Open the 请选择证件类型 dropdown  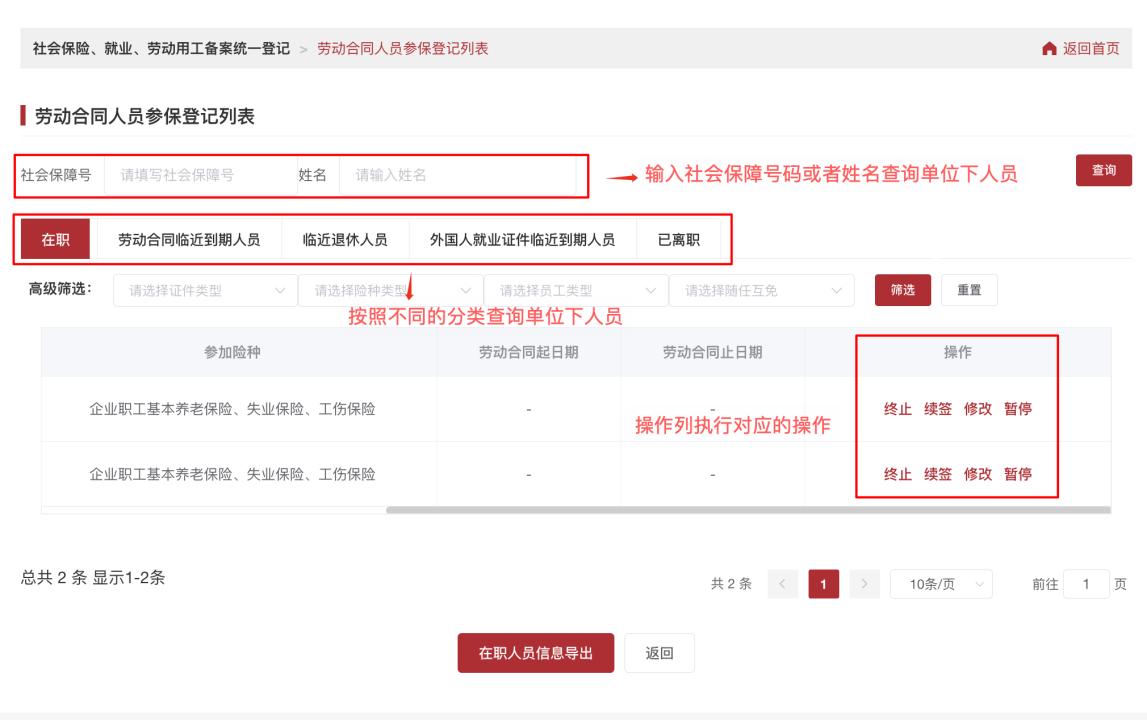205,291
